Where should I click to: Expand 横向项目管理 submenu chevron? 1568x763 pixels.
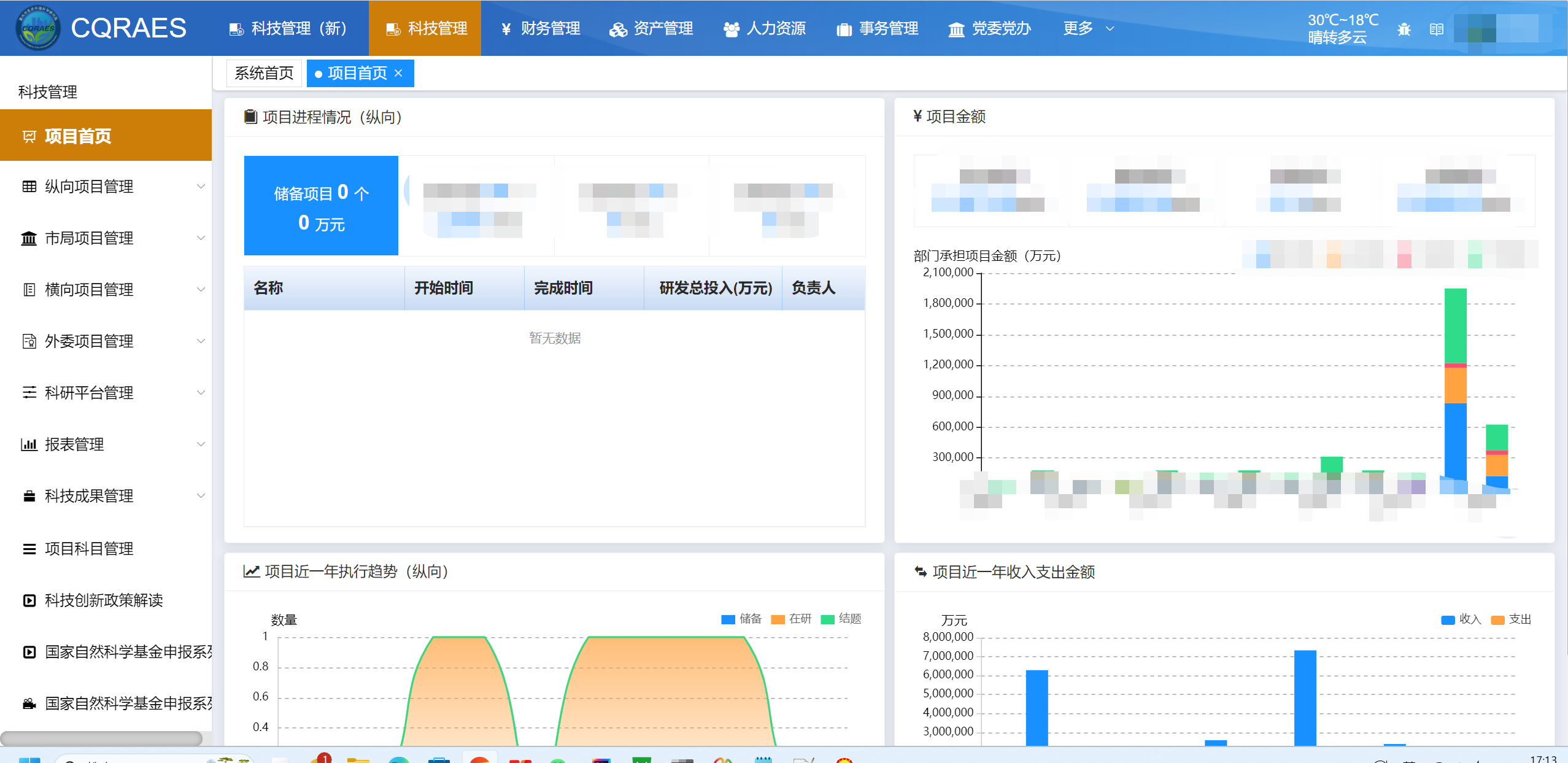(x=201, y=290)
